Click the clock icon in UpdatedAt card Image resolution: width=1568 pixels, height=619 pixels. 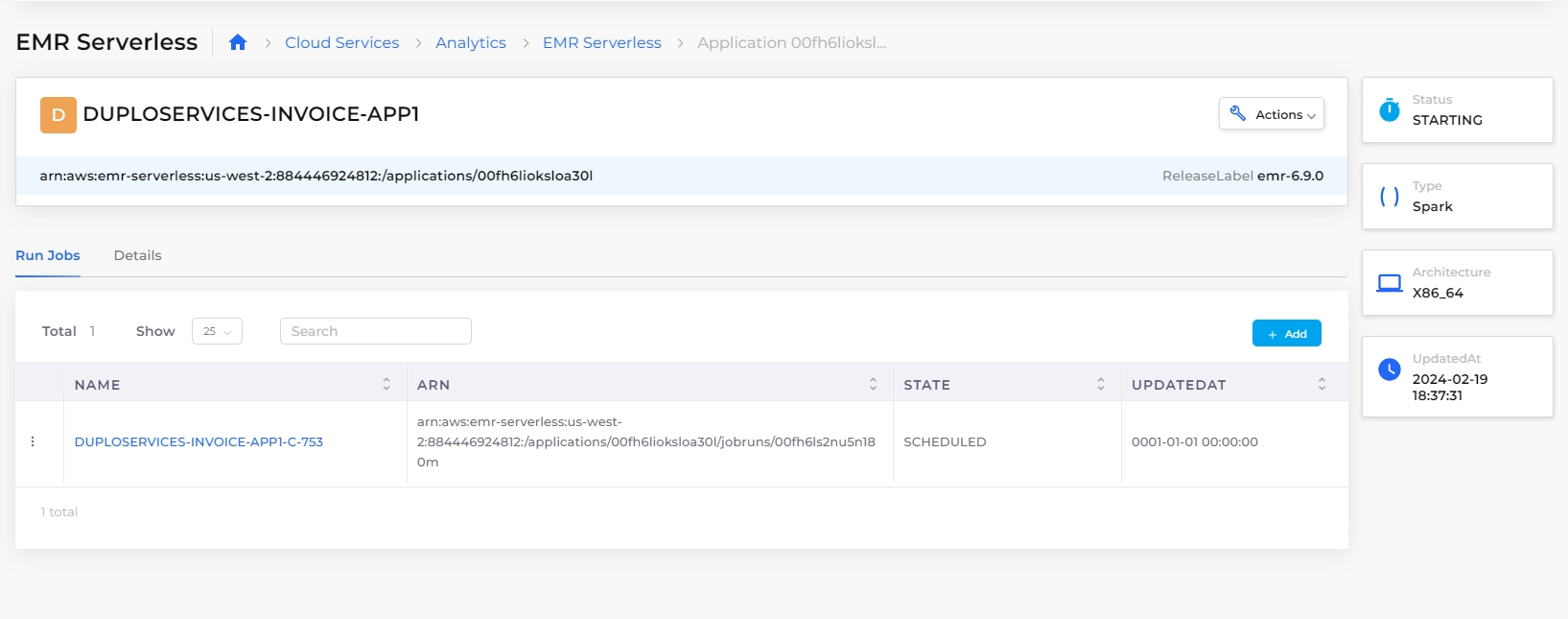(1390, 369)
